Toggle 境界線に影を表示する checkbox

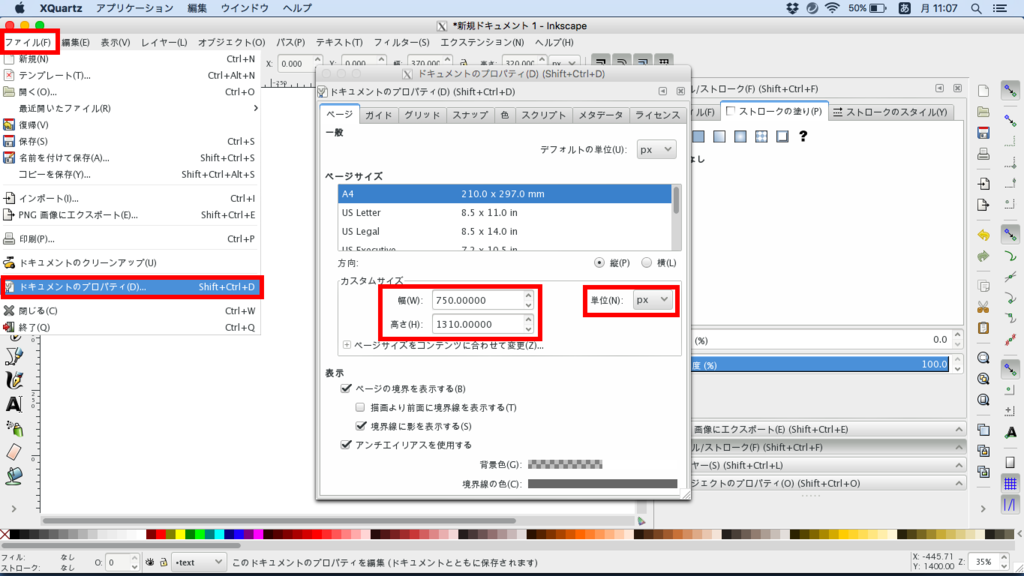point(360,426)
